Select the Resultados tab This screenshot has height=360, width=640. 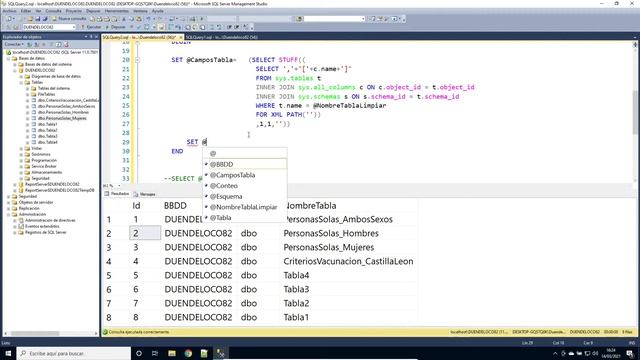point(117,194)
